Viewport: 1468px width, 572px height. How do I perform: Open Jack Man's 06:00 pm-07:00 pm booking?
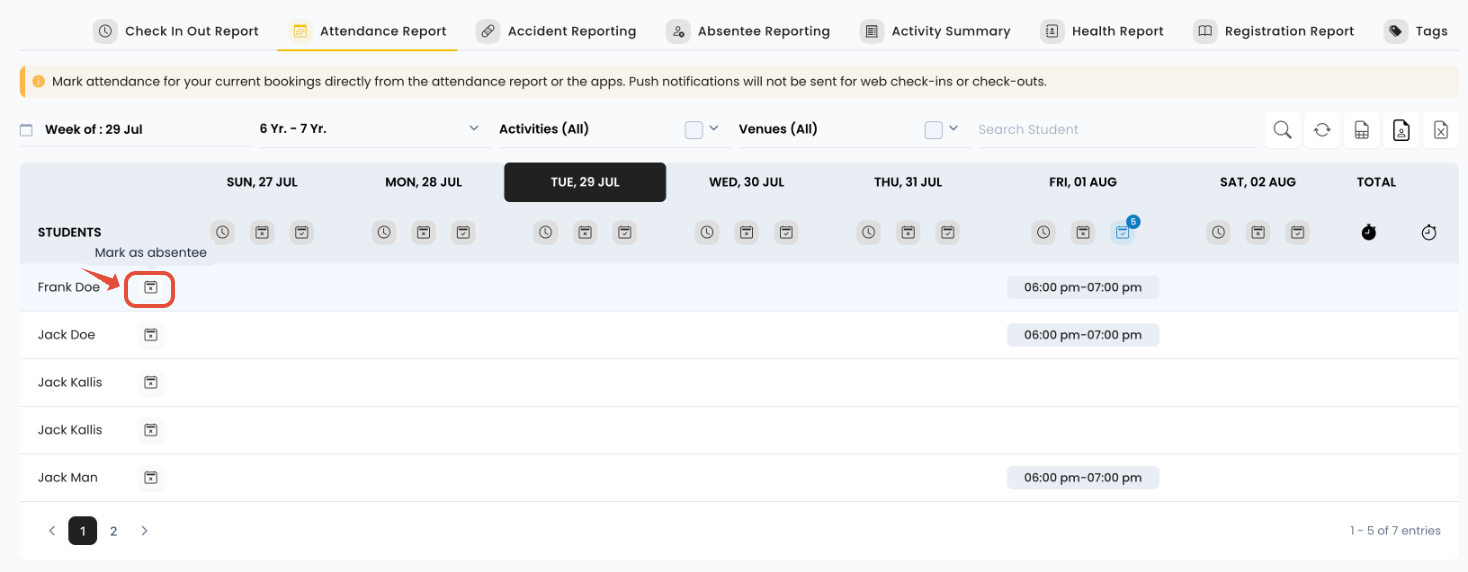point(1083,478)
